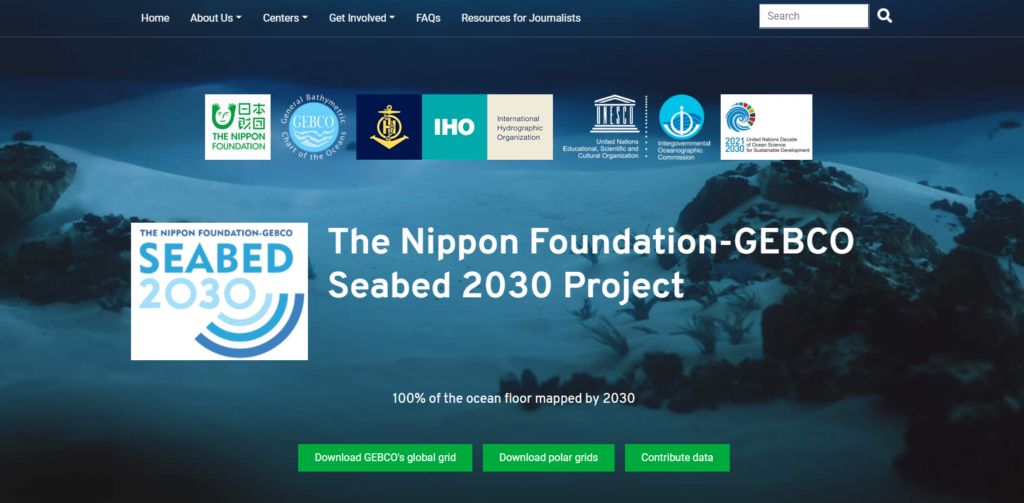Image resolution: width=1024 pixels, height=503 pixels.
Task: Open Resources for Journalists page
Action: coord(521,18)
